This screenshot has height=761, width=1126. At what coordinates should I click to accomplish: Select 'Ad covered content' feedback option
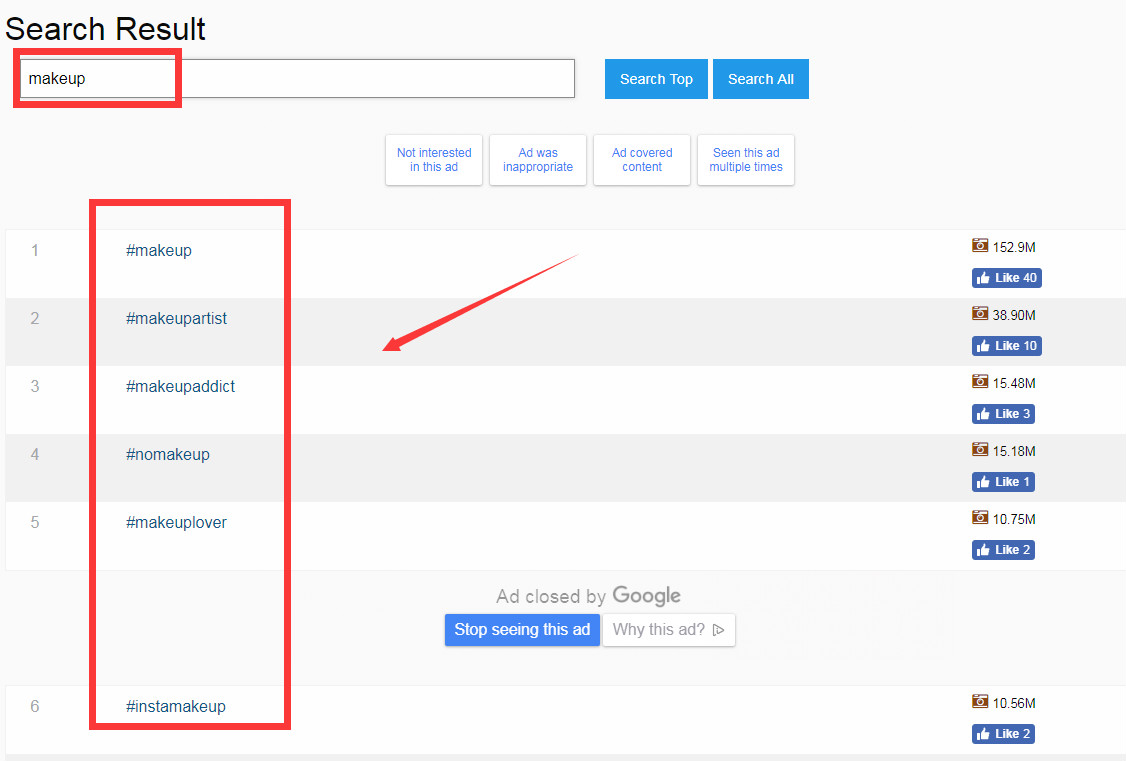642,160
